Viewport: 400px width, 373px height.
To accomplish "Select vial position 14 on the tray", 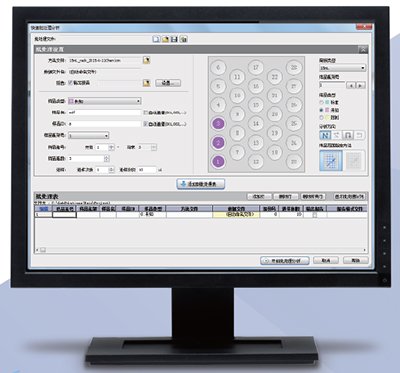I will [x=256, y=124].
